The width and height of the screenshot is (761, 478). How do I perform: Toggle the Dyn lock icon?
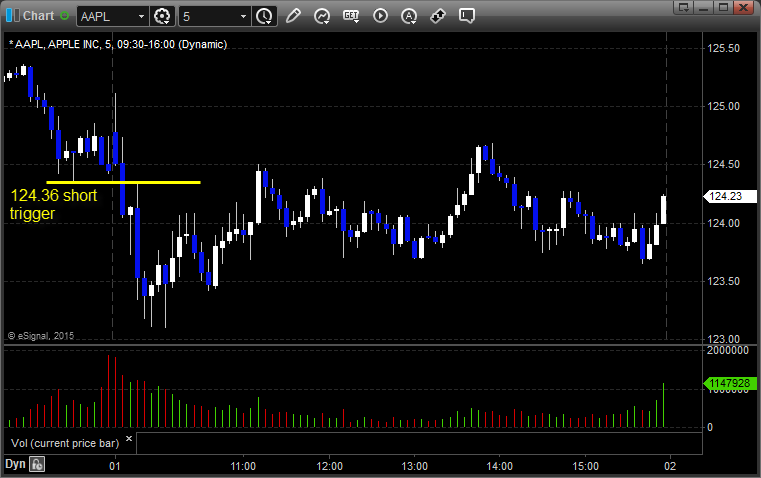(37, 464)
